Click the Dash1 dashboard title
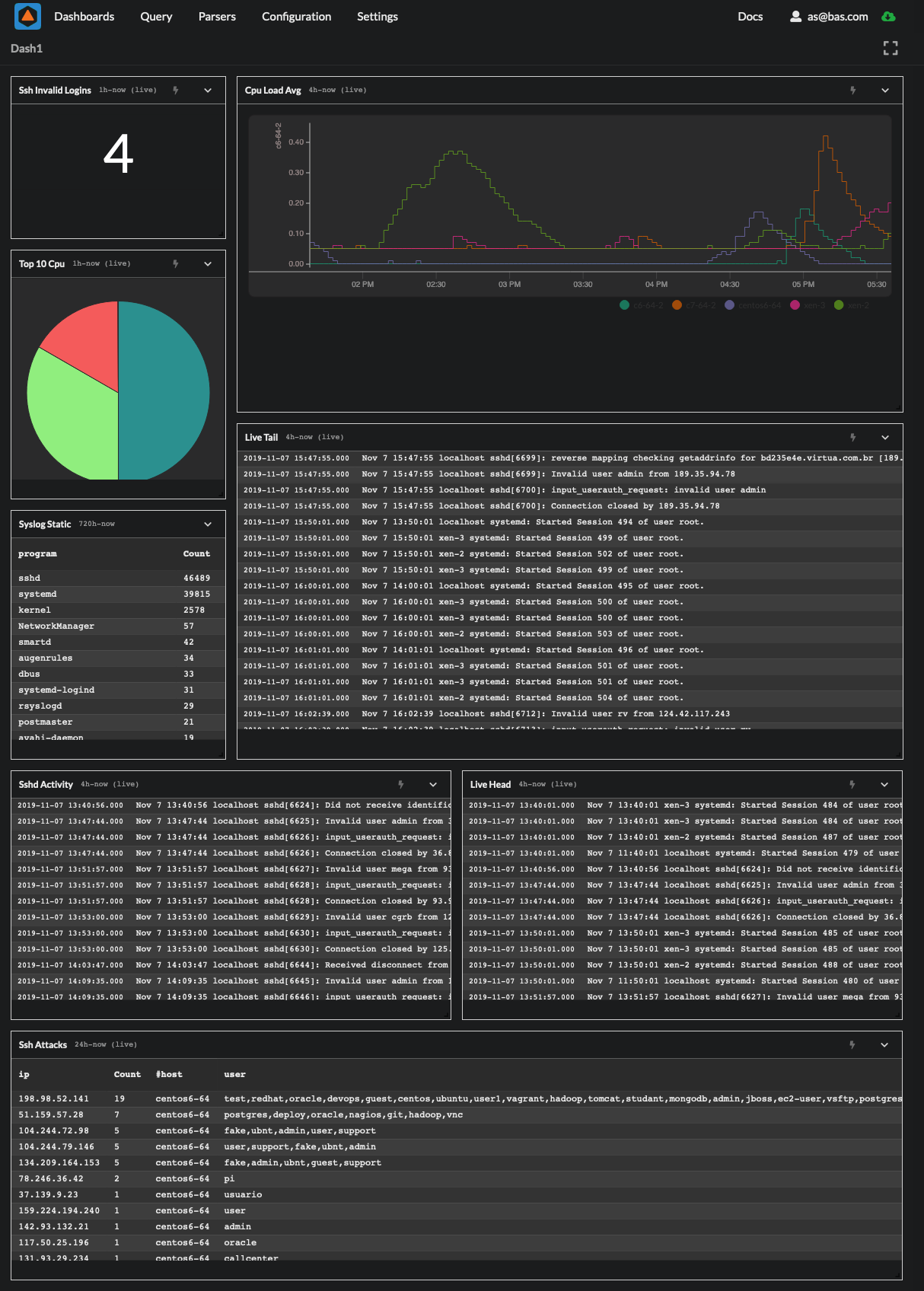Screen dimensions: 924x1291 [x=27, y=49]
